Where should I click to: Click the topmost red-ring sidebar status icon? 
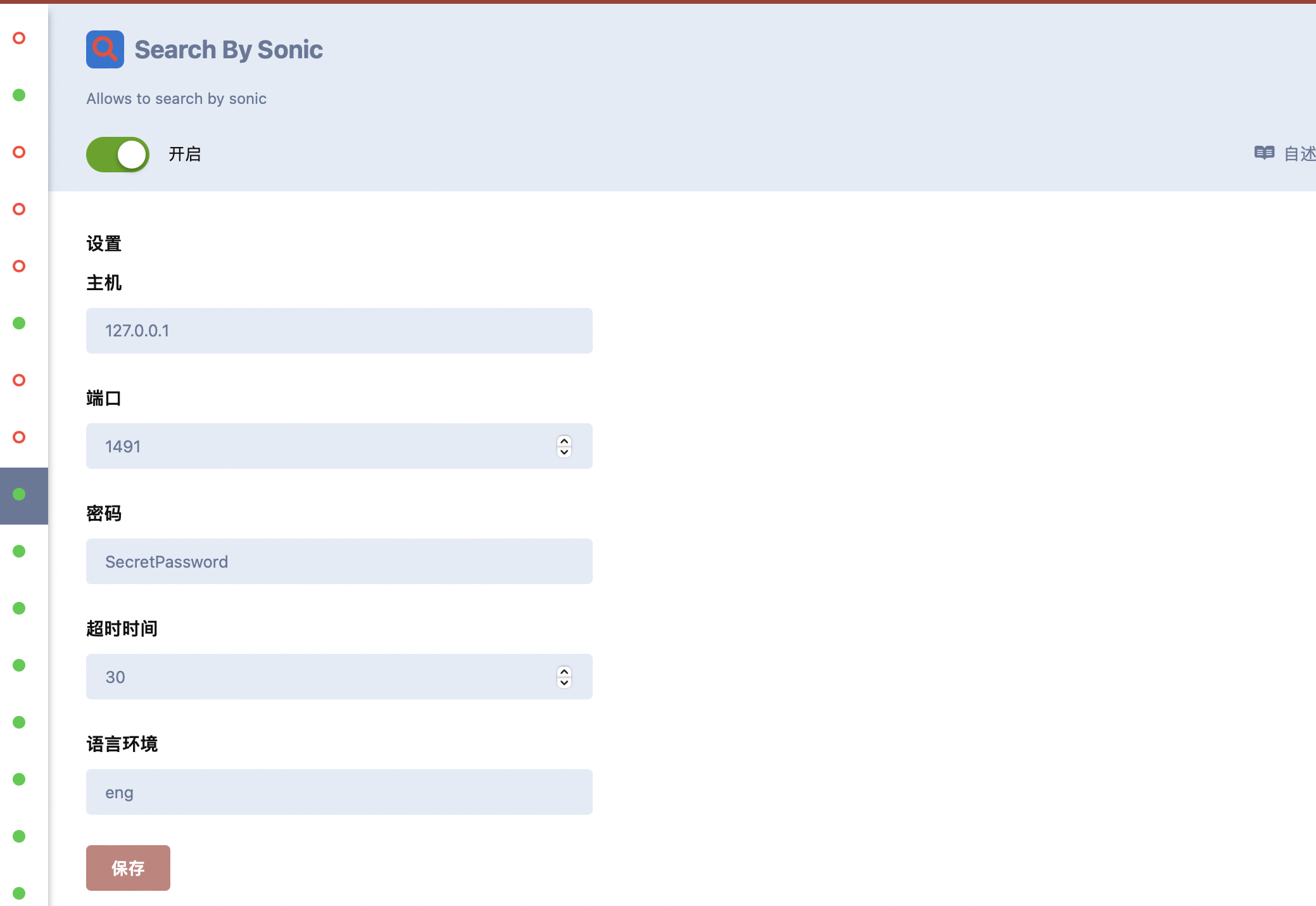(x=20, y=39)
